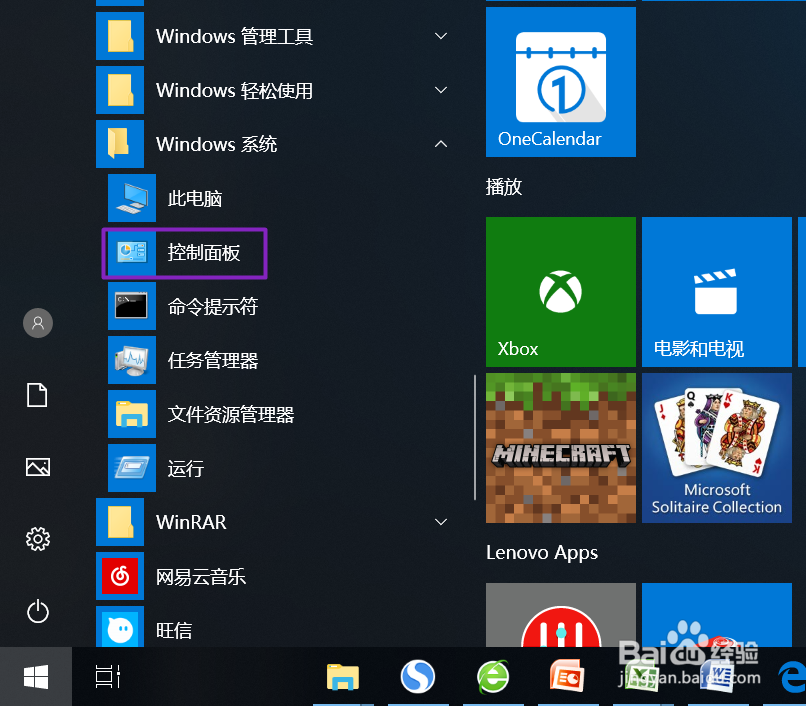Click the 播放 group heading

tap(504, 187)
